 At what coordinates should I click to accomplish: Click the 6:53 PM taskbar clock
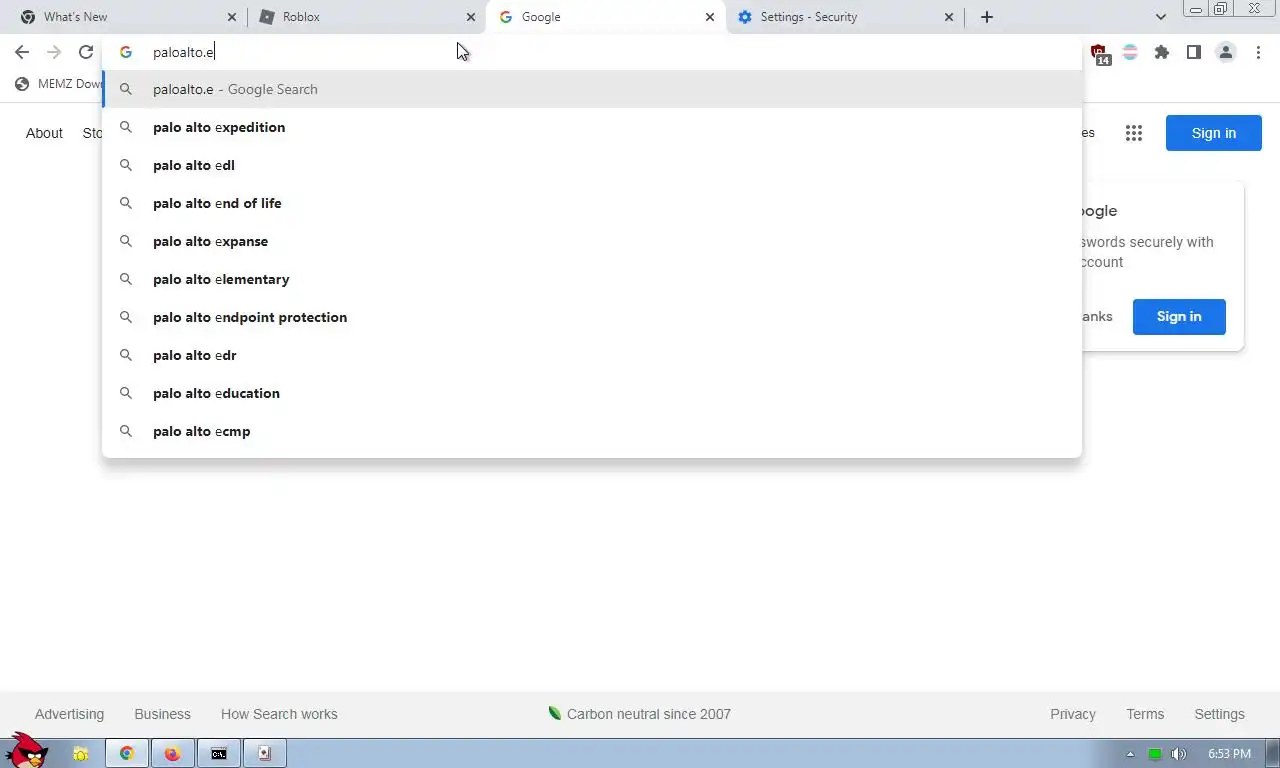(1229, 754)
